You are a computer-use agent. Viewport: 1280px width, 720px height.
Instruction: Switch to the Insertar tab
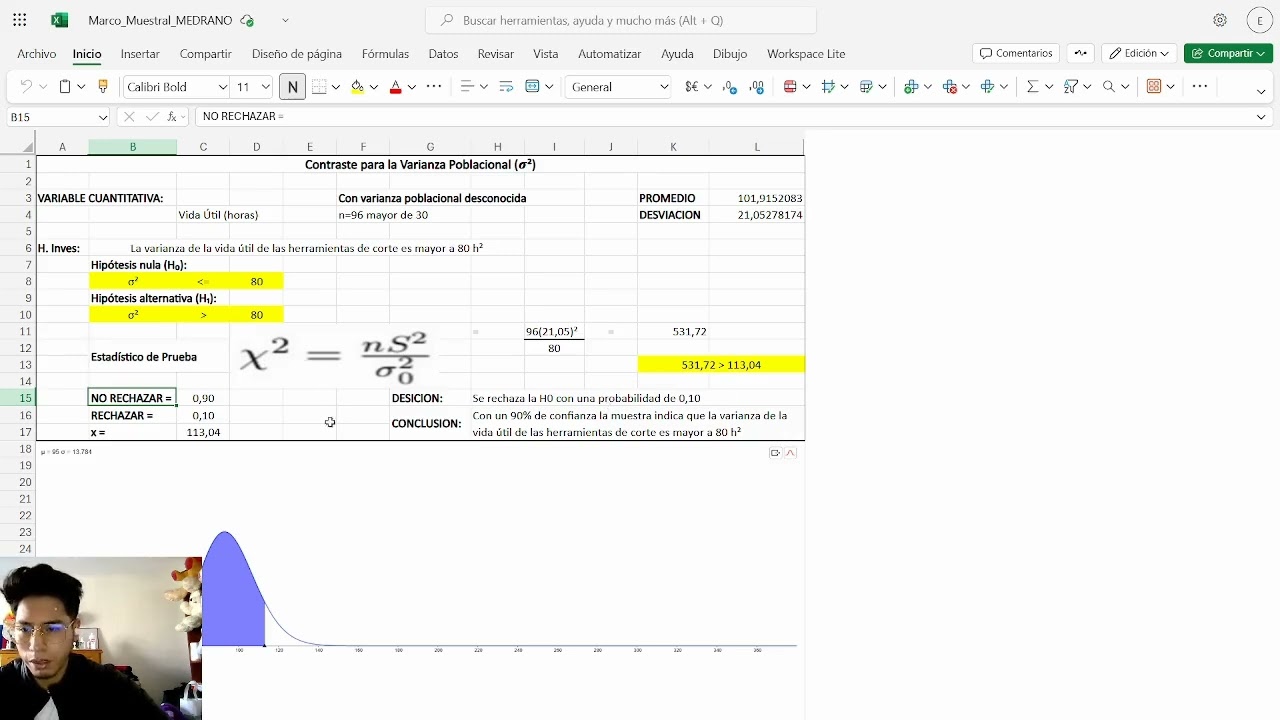140,54
